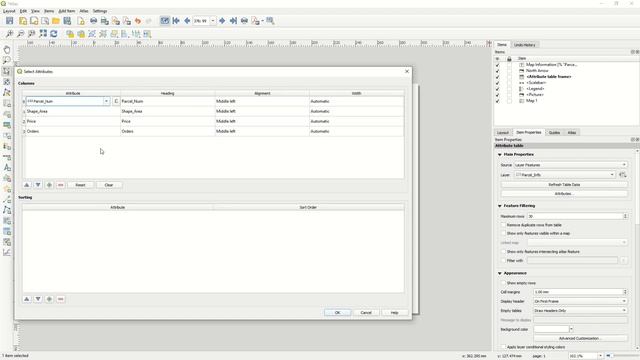The width and height of the screenshot is (640, 360).
Task: Click the Reset columns button
Action: (80, 185)
